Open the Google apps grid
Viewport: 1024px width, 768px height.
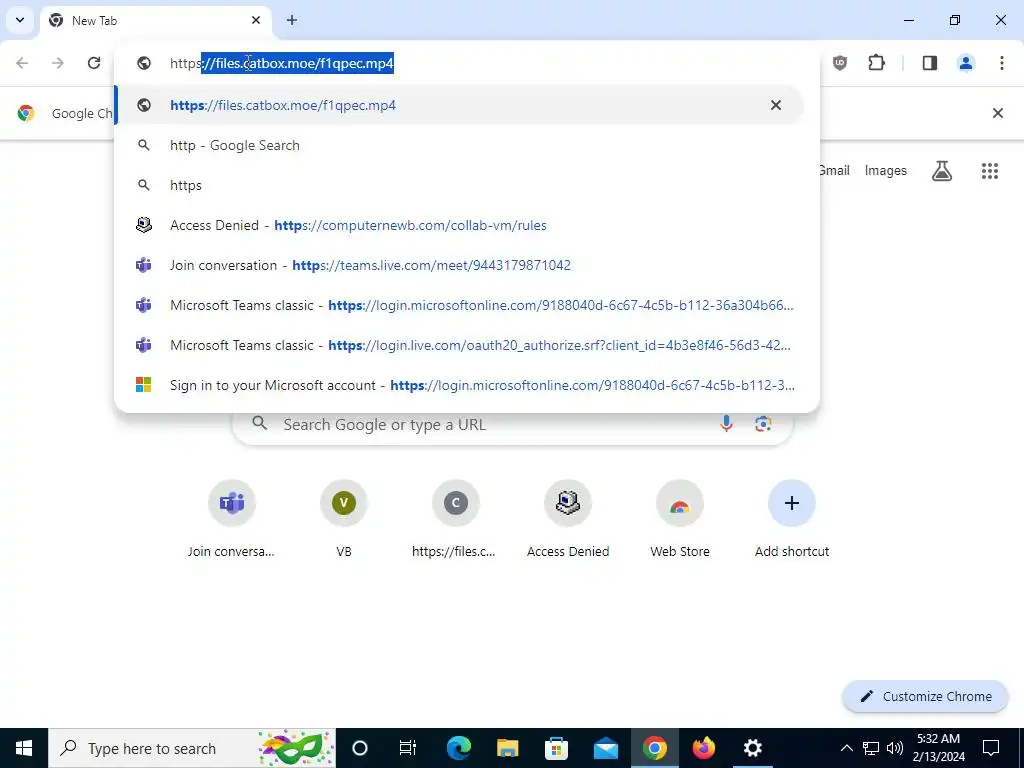point(990,170)
